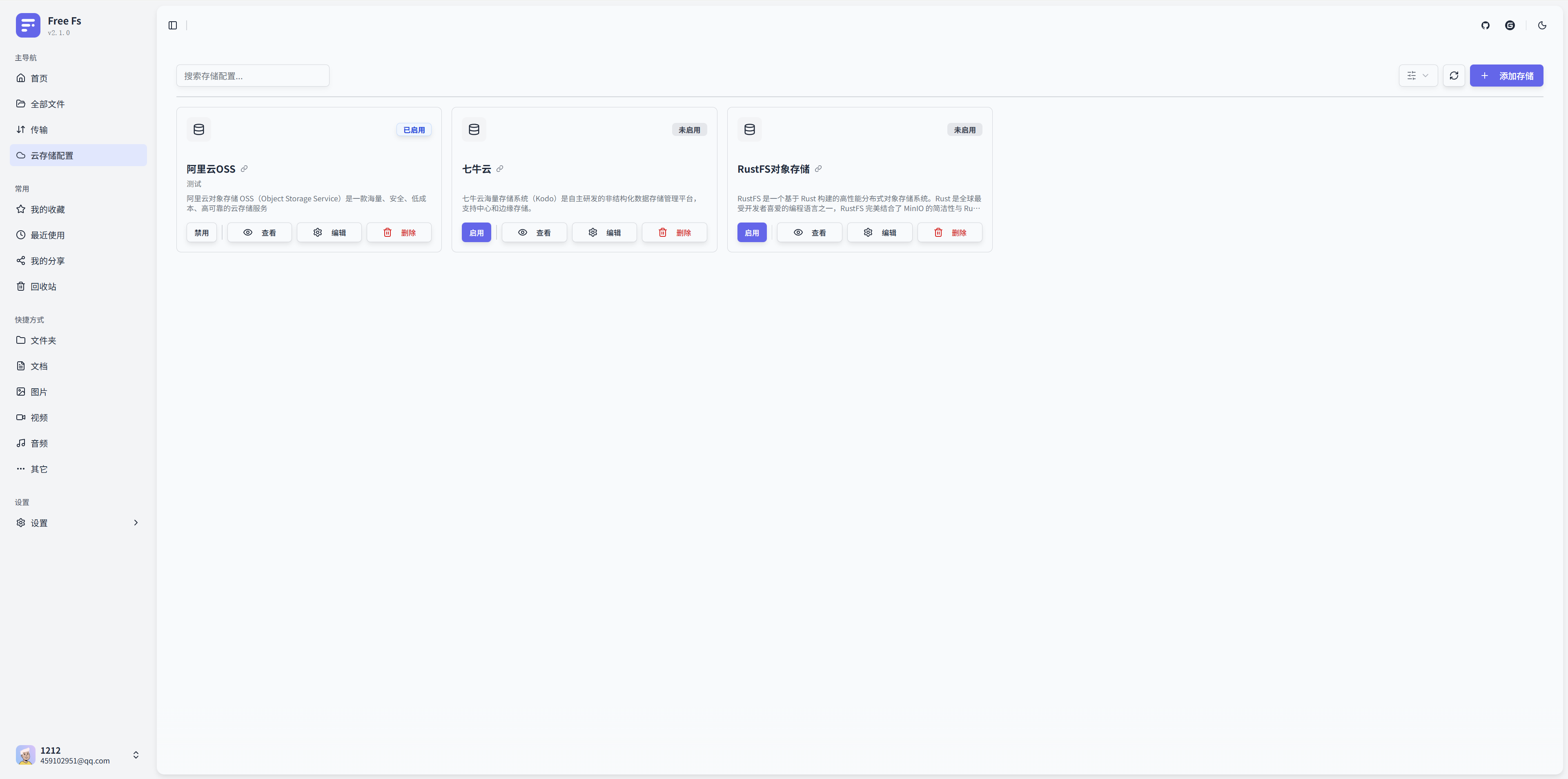Click the database icon on RustFS card
This screenshot has height=779, width=1568.
[x=749, y=130]
